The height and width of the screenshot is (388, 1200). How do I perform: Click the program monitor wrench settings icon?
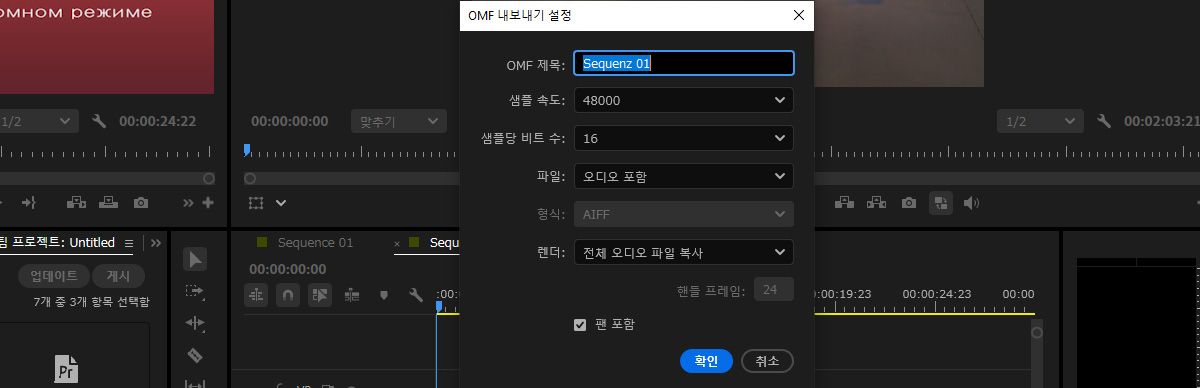[x=1104, y=121]
